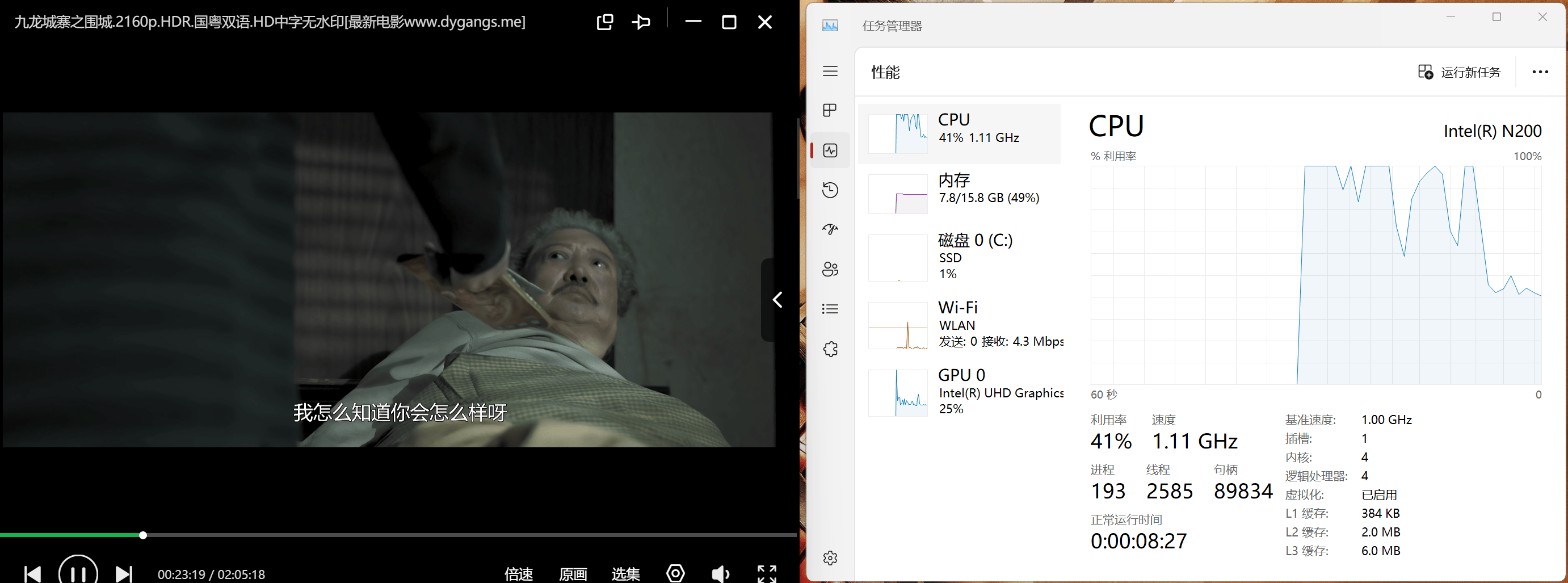Open the more options ellipsis menu

[1540, 72]
